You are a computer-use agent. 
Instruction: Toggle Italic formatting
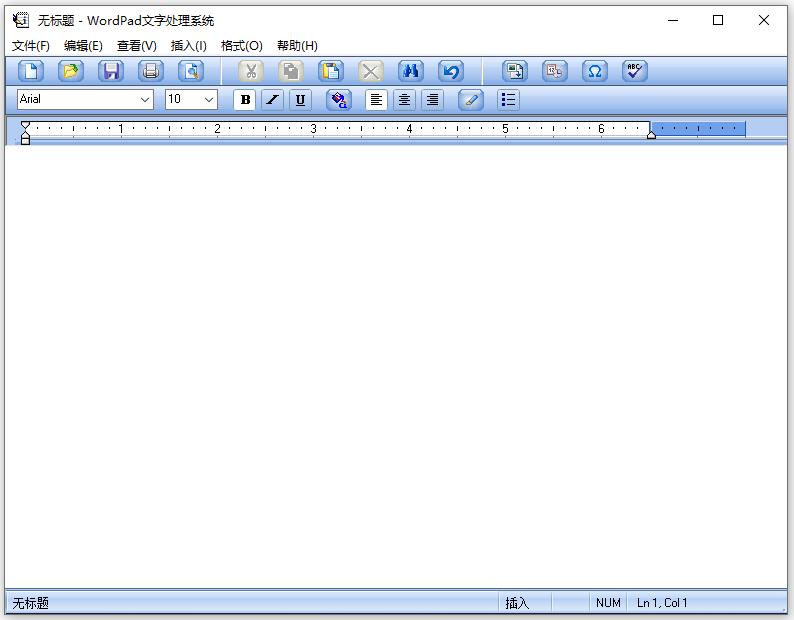pyautogui.click(x=272, y=100)
